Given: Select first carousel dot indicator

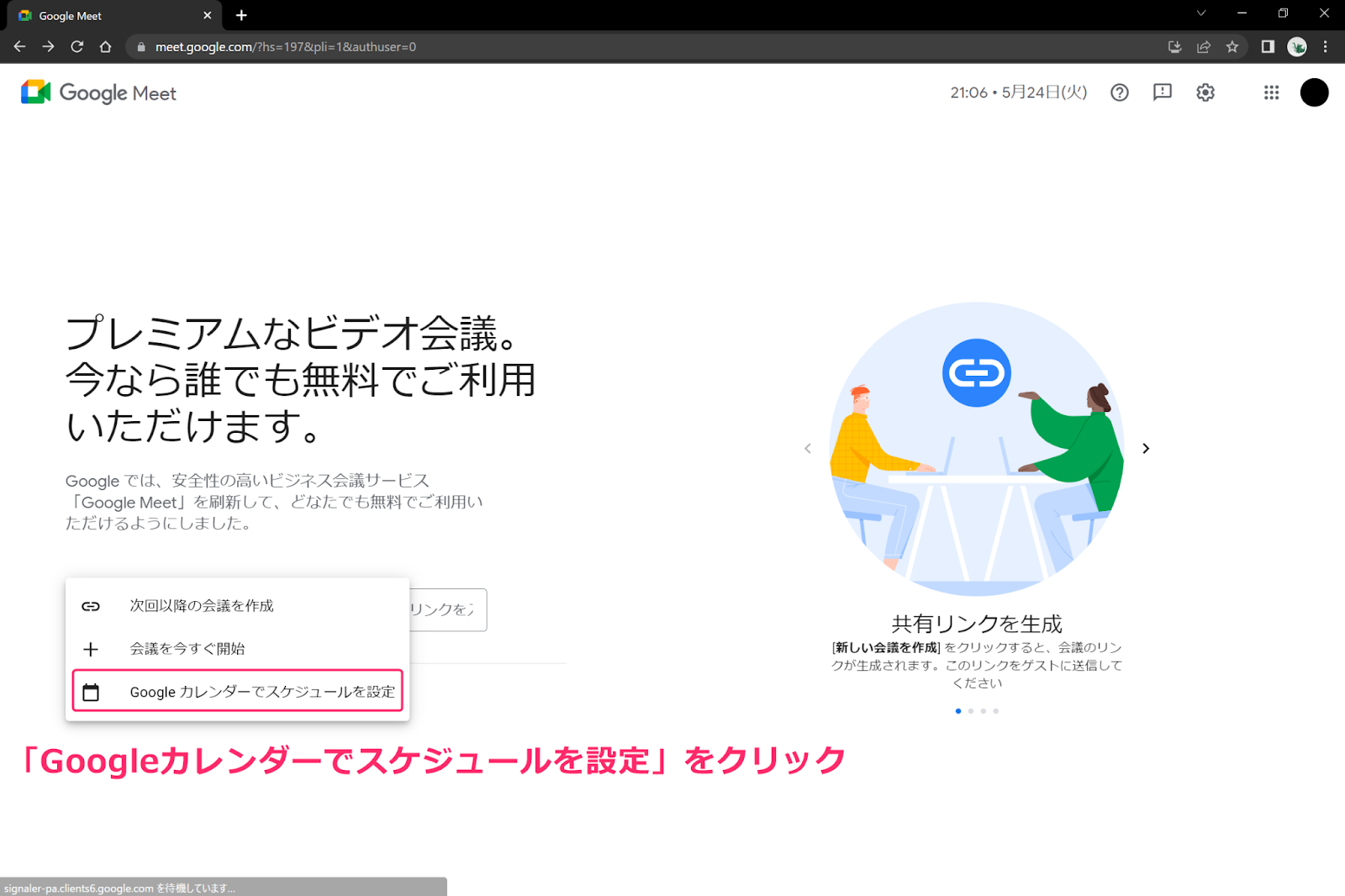Looking at the screenshot, I should click(x=958, y=711).
